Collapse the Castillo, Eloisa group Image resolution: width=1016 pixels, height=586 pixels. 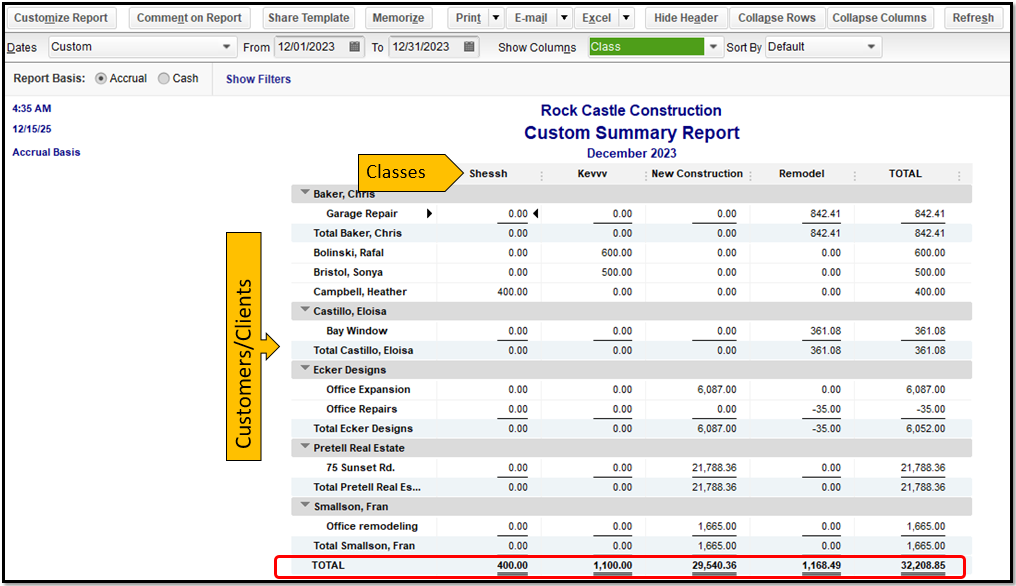[x=303, y=312]
